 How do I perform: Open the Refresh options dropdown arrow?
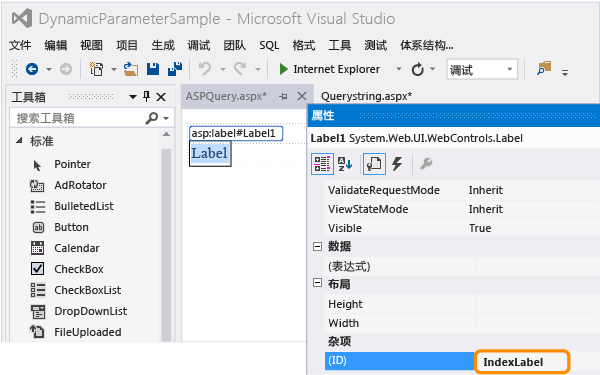(x=433, y=69)
